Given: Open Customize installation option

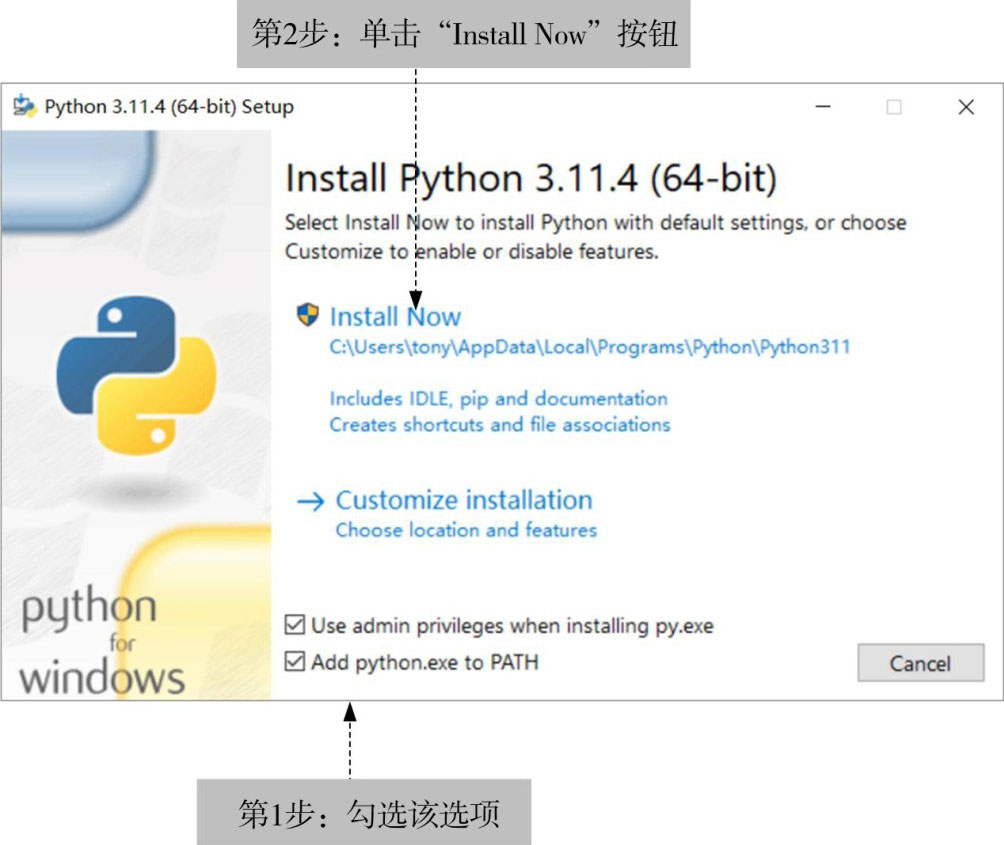Looking at the screenshot, I should (x=464, y=500).
